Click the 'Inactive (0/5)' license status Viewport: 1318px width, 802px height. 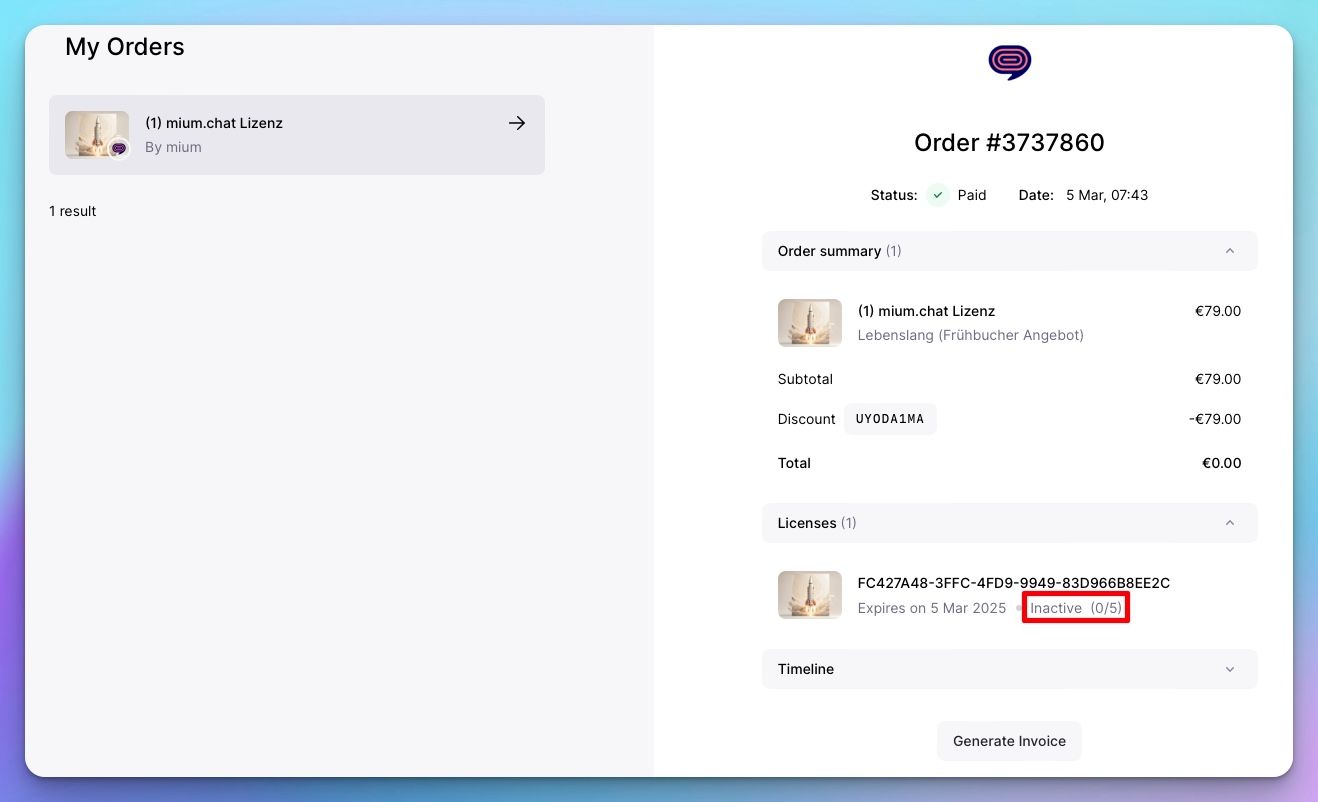1076,608
